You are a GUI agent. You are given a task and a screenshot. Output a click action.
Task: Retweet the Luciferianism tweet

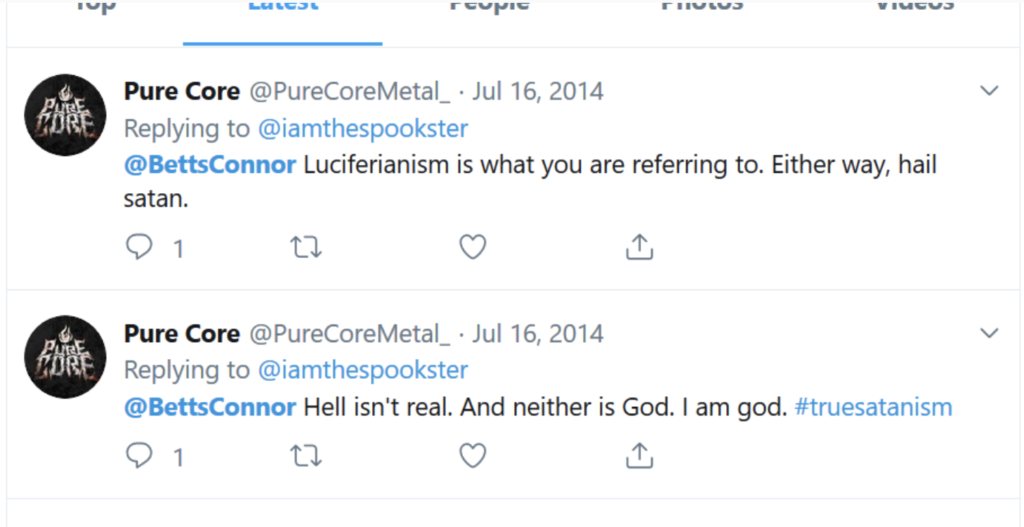[306, 247]
